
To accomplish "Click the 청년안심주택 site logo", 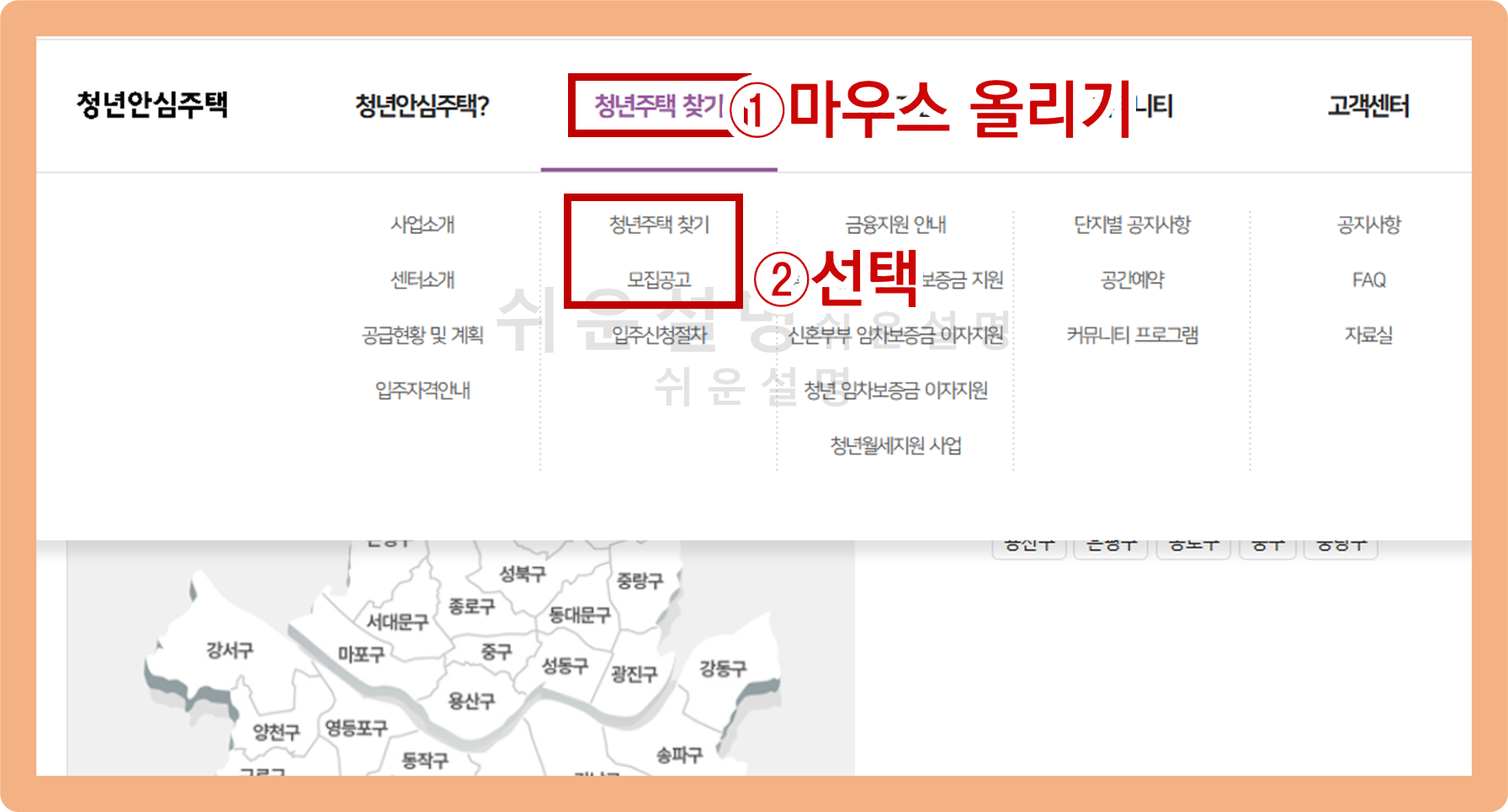I will (151, 104).
